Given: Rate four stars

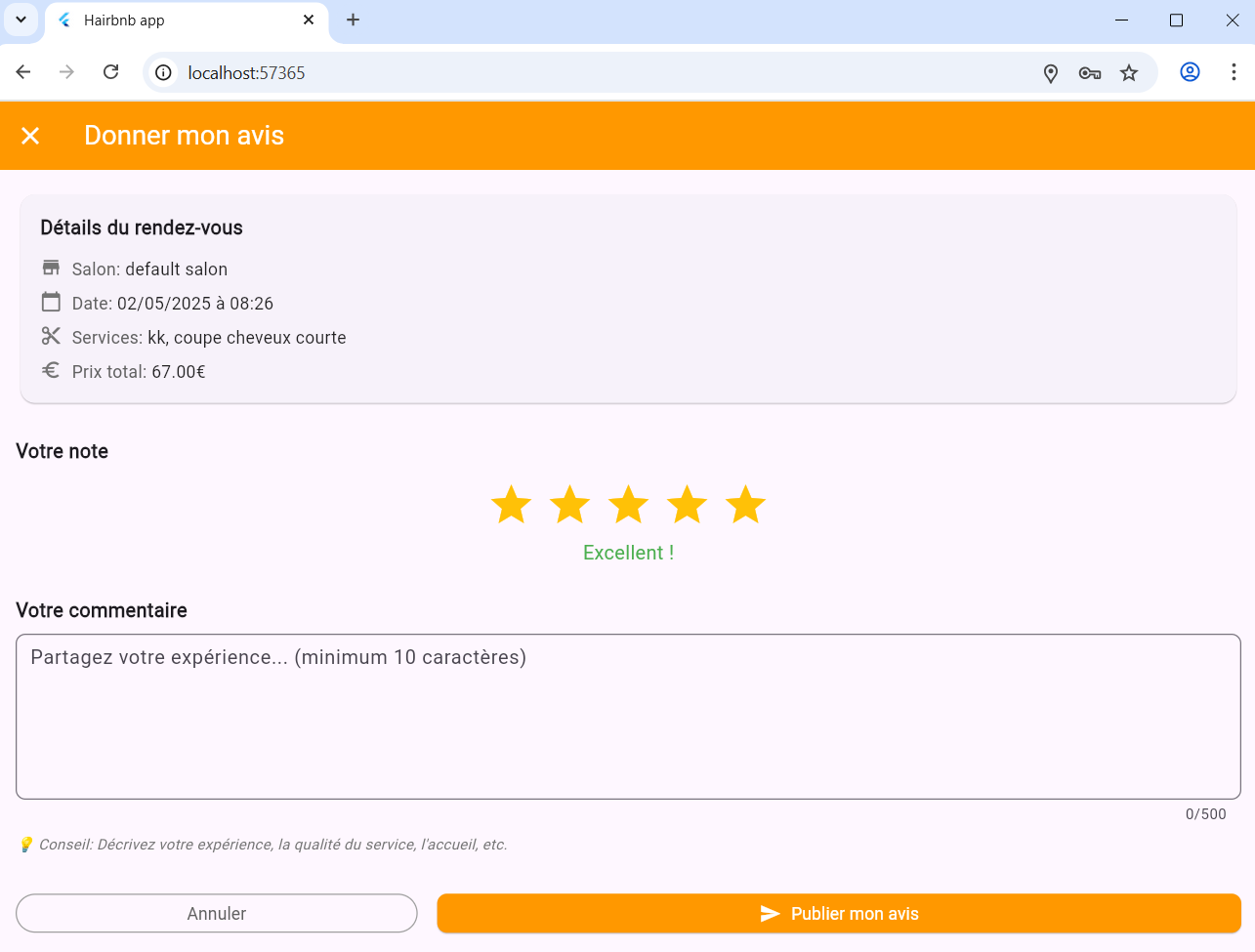Looking at the screenshot, I should [x=687, y=505].
